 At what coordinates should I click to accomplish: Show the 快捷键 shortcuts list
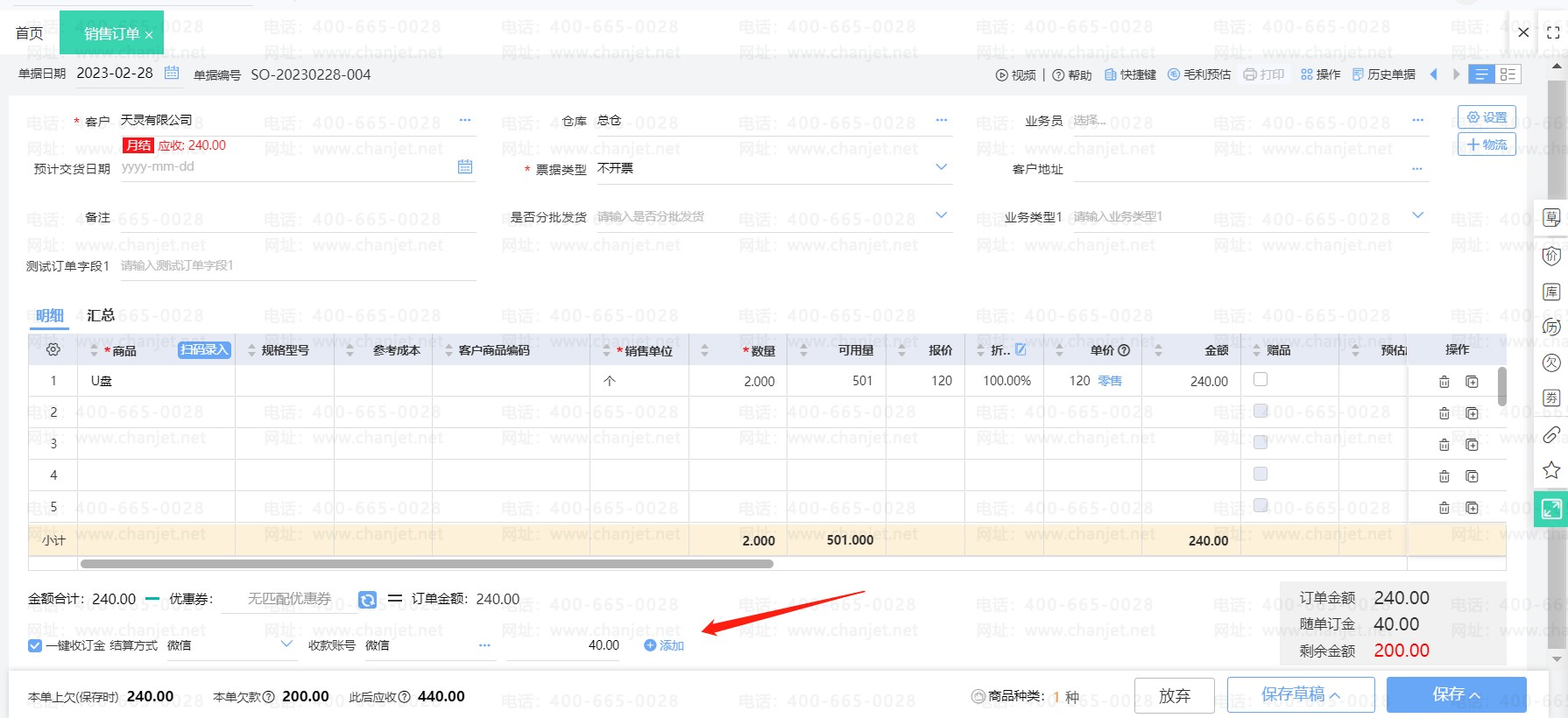coord(1130,75)
